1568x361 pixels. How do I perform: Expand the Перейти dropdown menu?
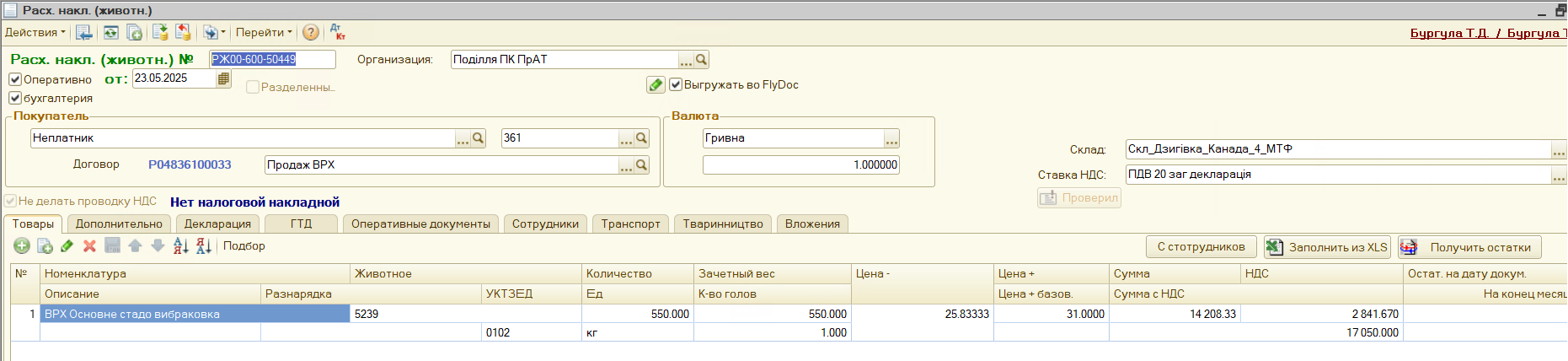264,32
